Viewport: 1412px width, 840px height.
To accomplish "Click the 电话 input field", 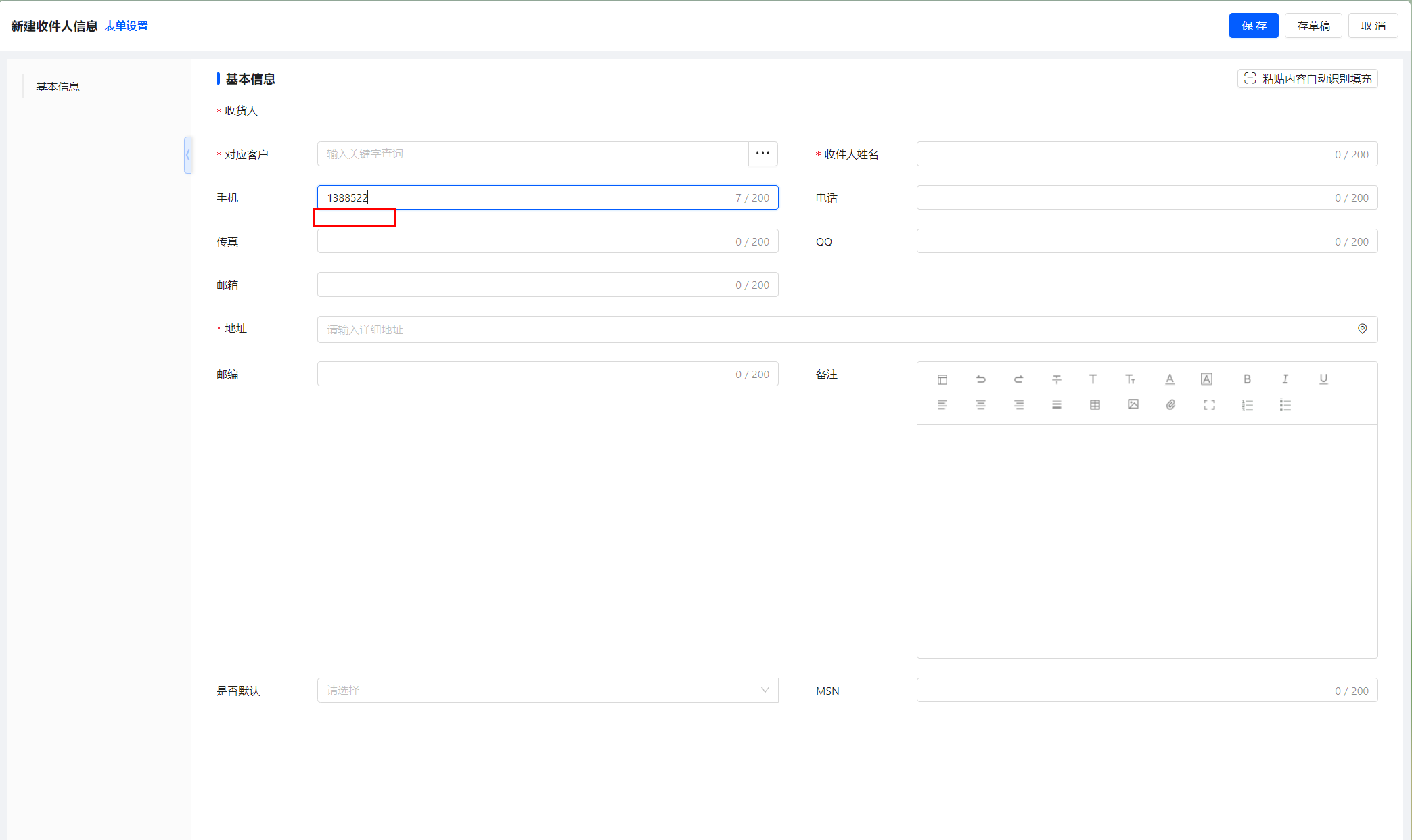I will coord(1147,197).
